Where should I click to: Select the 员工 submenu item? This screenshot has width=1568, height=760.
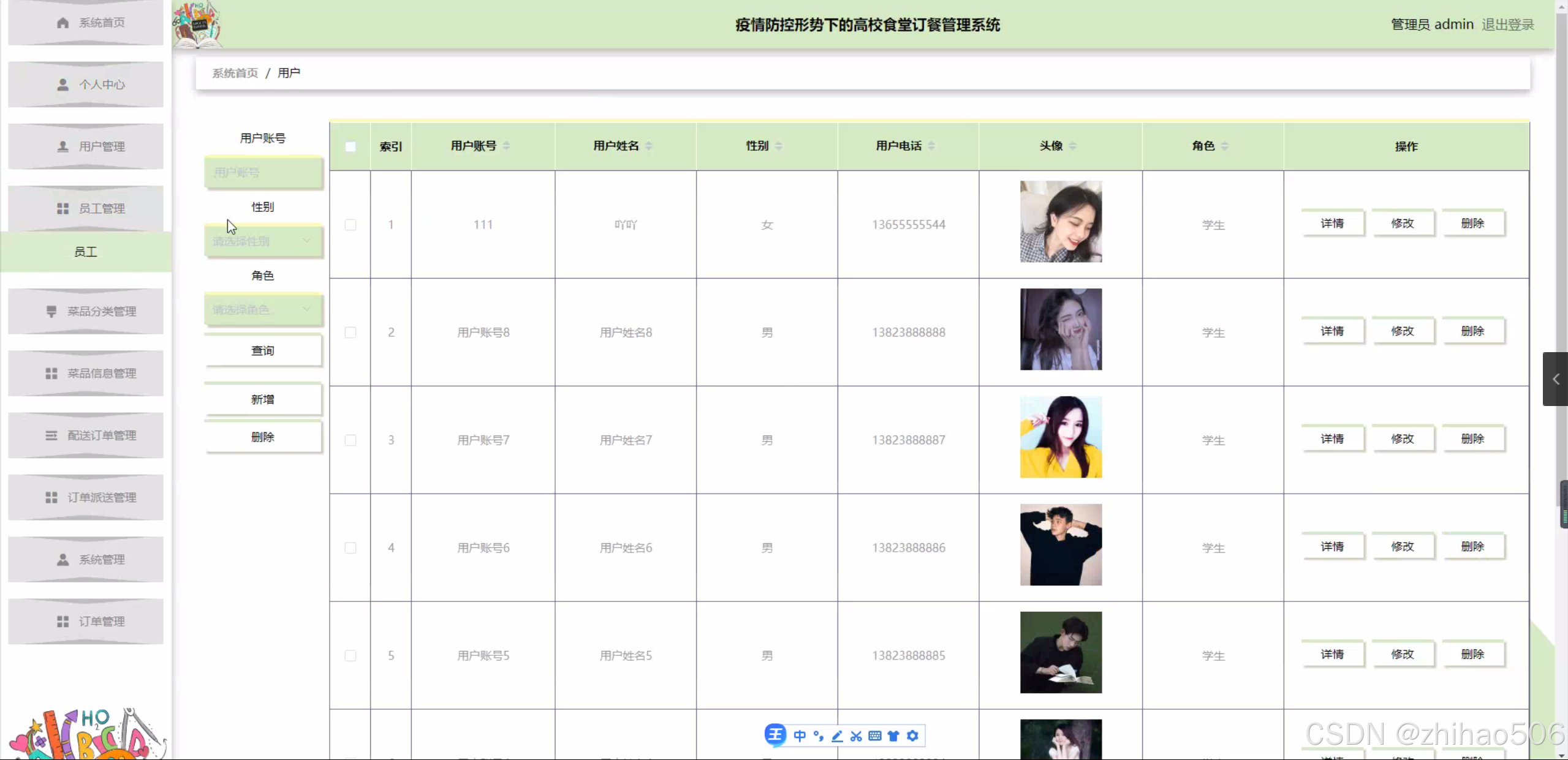point(86,252)
